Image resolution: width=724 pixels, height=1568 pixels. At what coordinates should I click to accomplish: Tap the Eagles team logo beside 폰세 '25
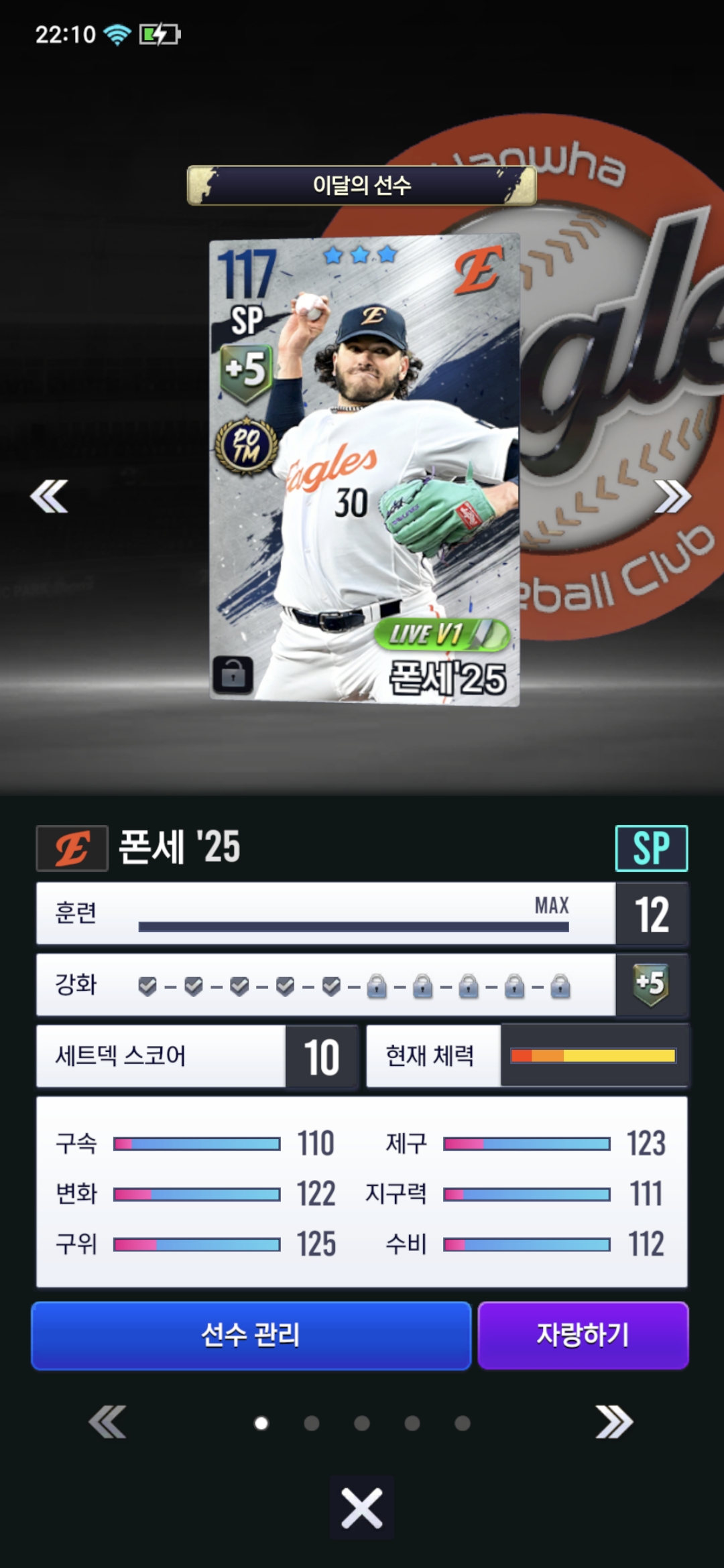tap(72, 848)
